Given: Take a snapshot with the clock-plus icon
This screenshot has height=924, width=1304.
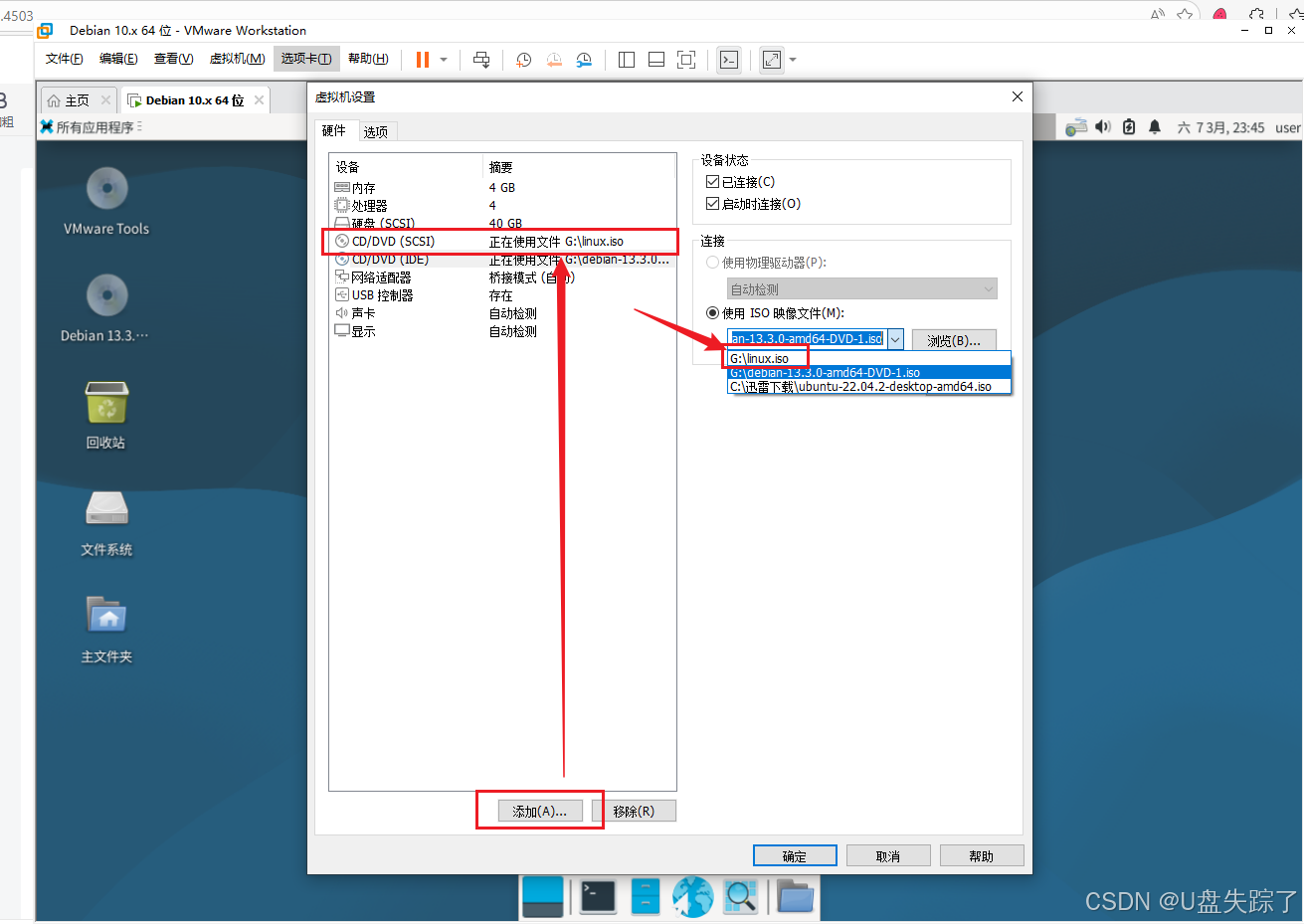Looking at the screenshot, I should (524, 60).
